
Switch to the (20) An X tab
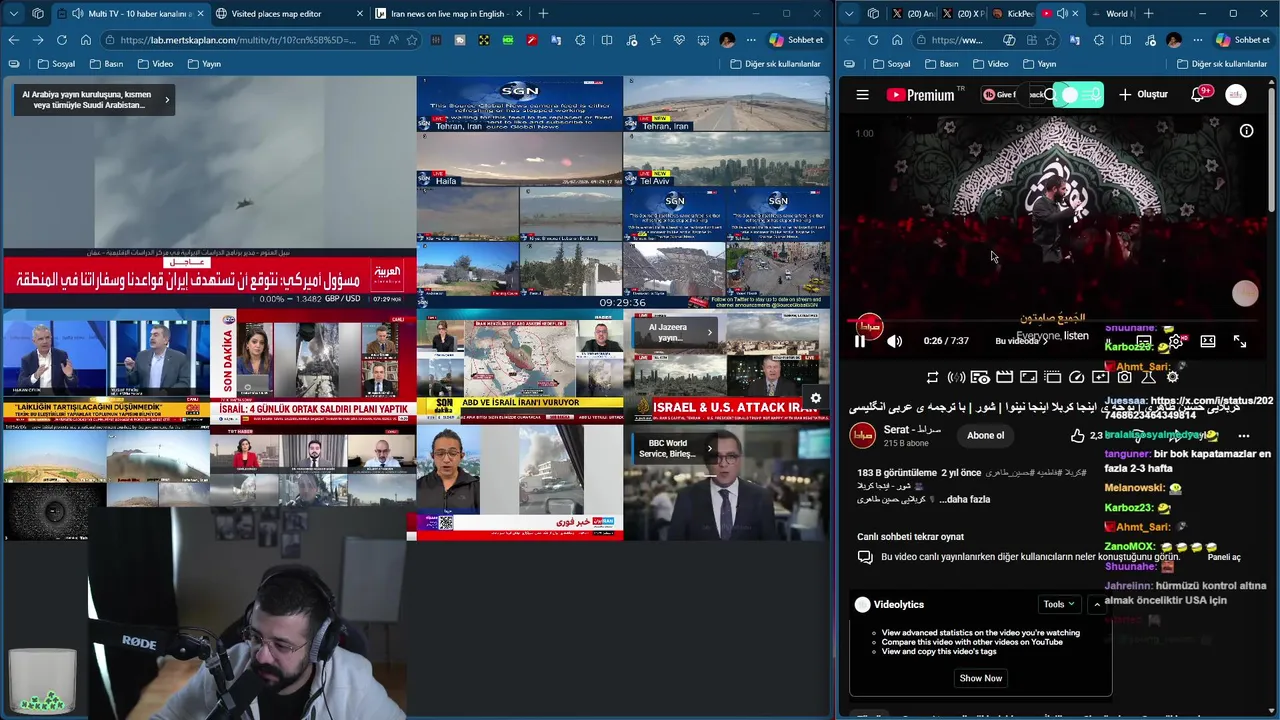(x=913, y=14)
